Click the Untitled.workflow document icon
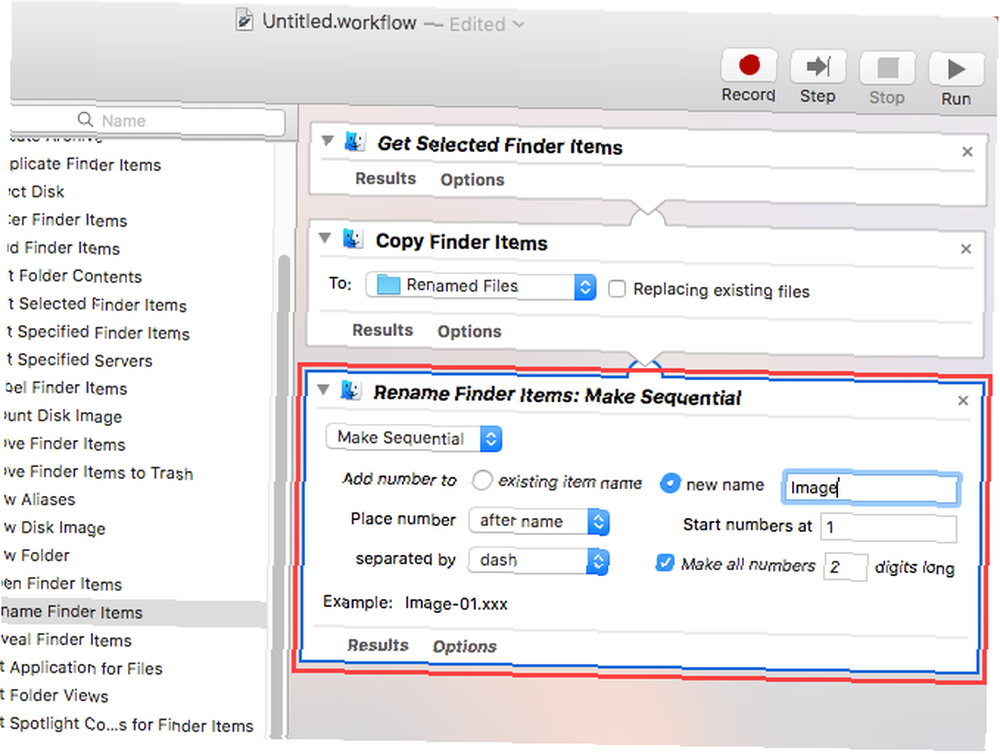 point(244,20)
